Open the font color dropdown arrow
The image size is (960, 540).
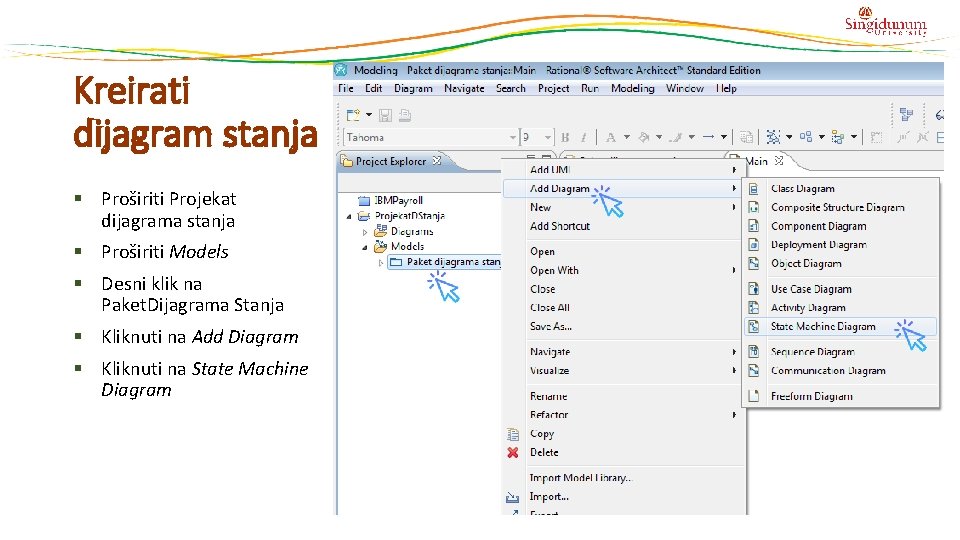(626, 137)
